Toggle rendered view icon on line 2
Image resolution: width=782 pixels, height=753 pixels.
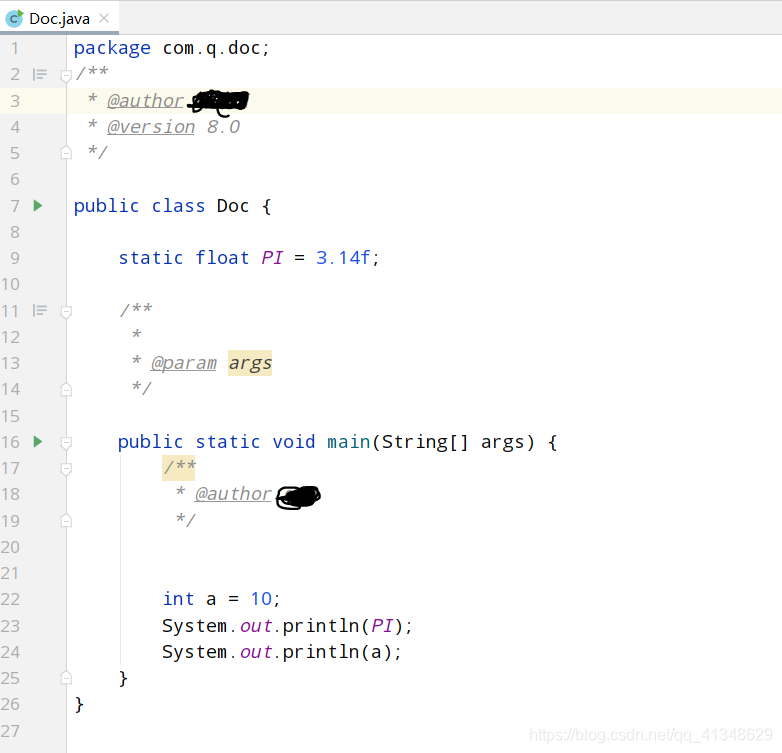coord(40,75)
